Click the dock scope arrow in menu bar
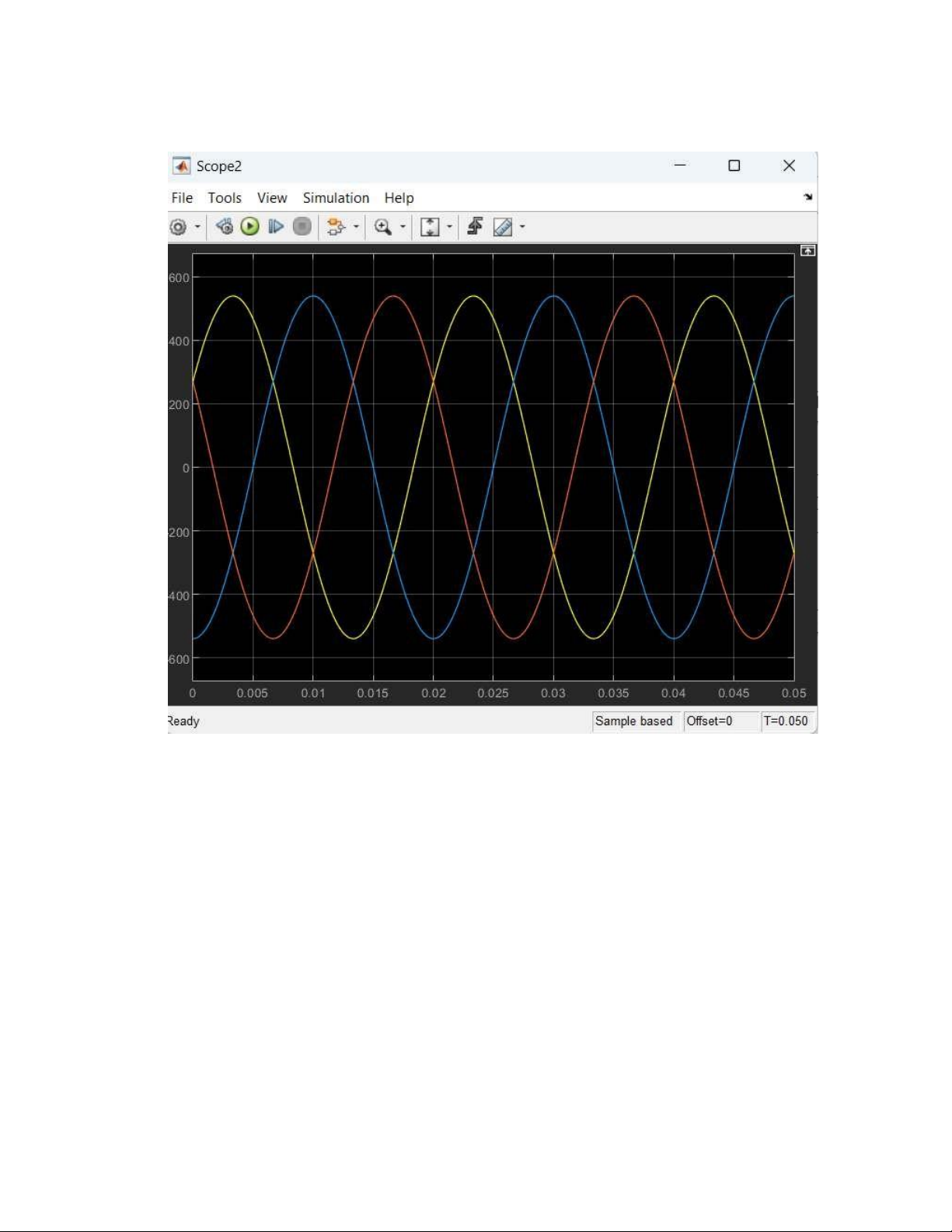 coord(808,197)
